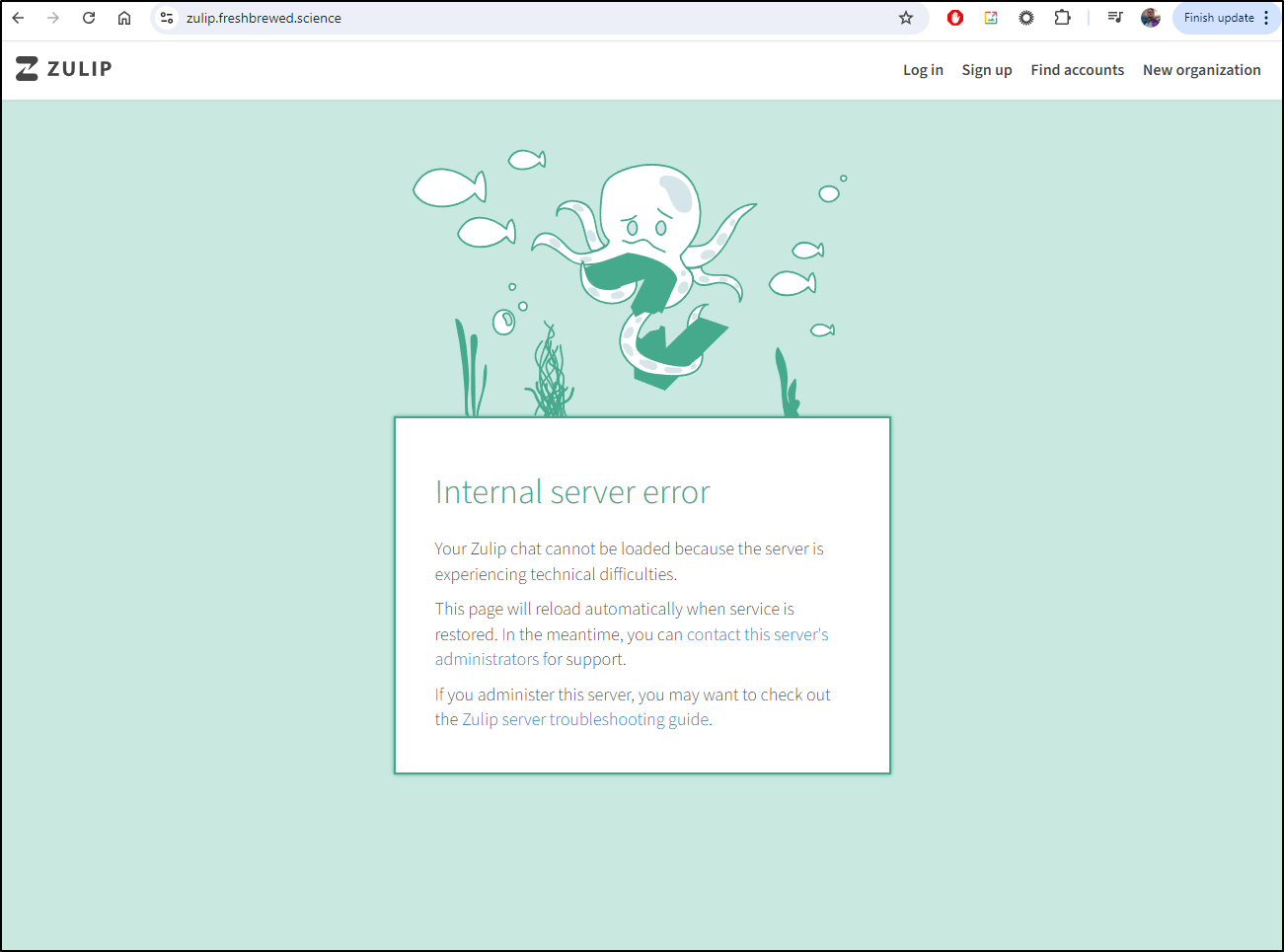
Task: Click the Finish update button
Action: click(1219, 18)
